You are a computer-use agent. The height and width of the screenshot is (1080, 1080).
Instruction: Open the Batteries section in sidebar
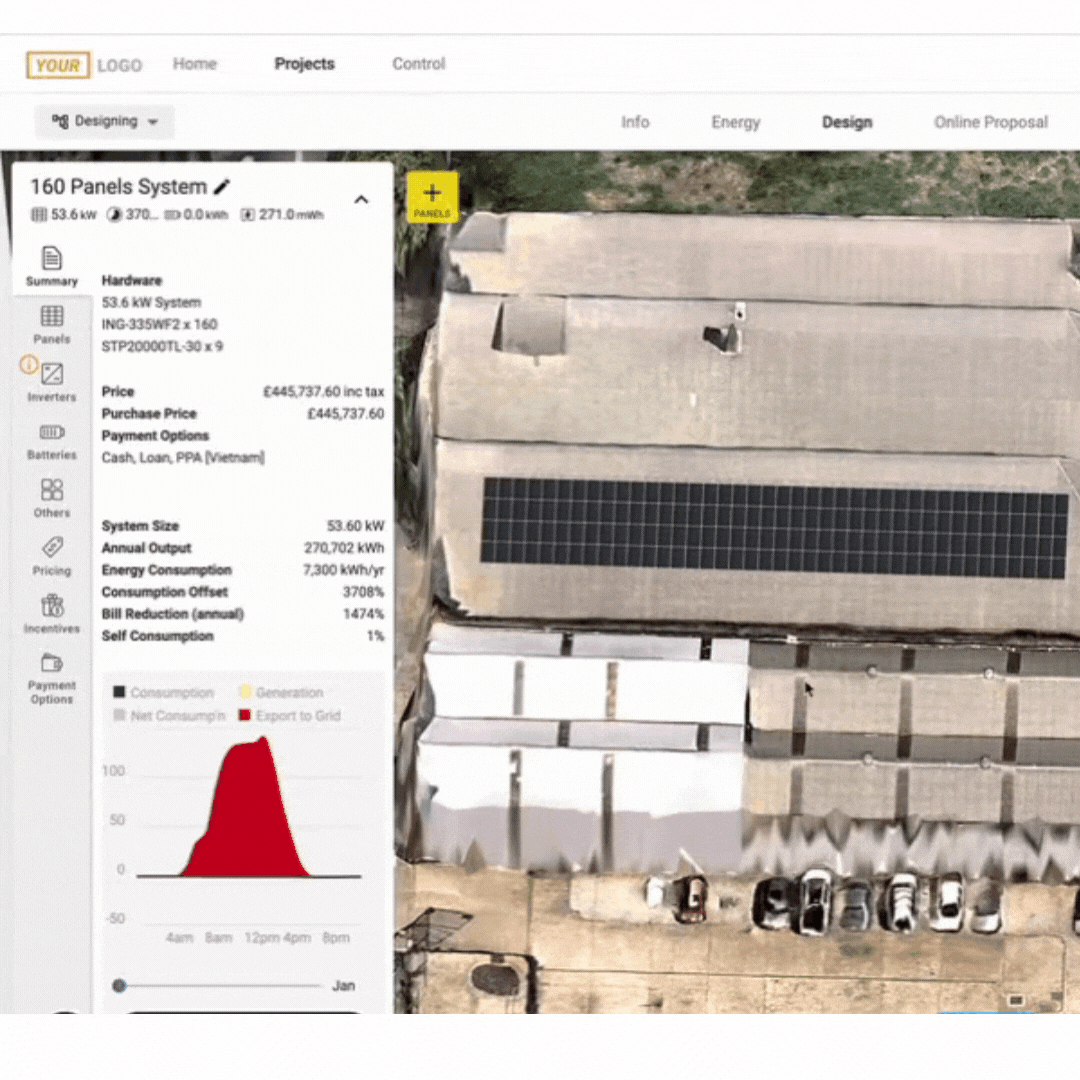point(52,441)
